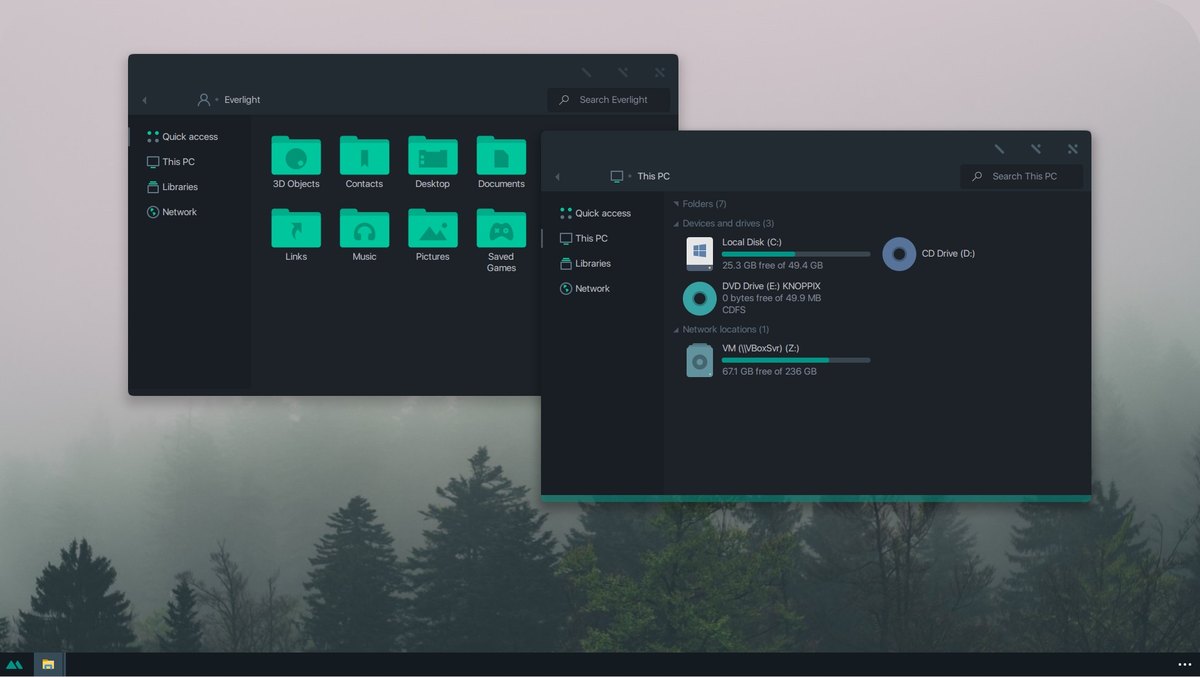Click VM (Z:) drive usage bar
Viewport: 1200px width, 677px height.
[796, 360]
